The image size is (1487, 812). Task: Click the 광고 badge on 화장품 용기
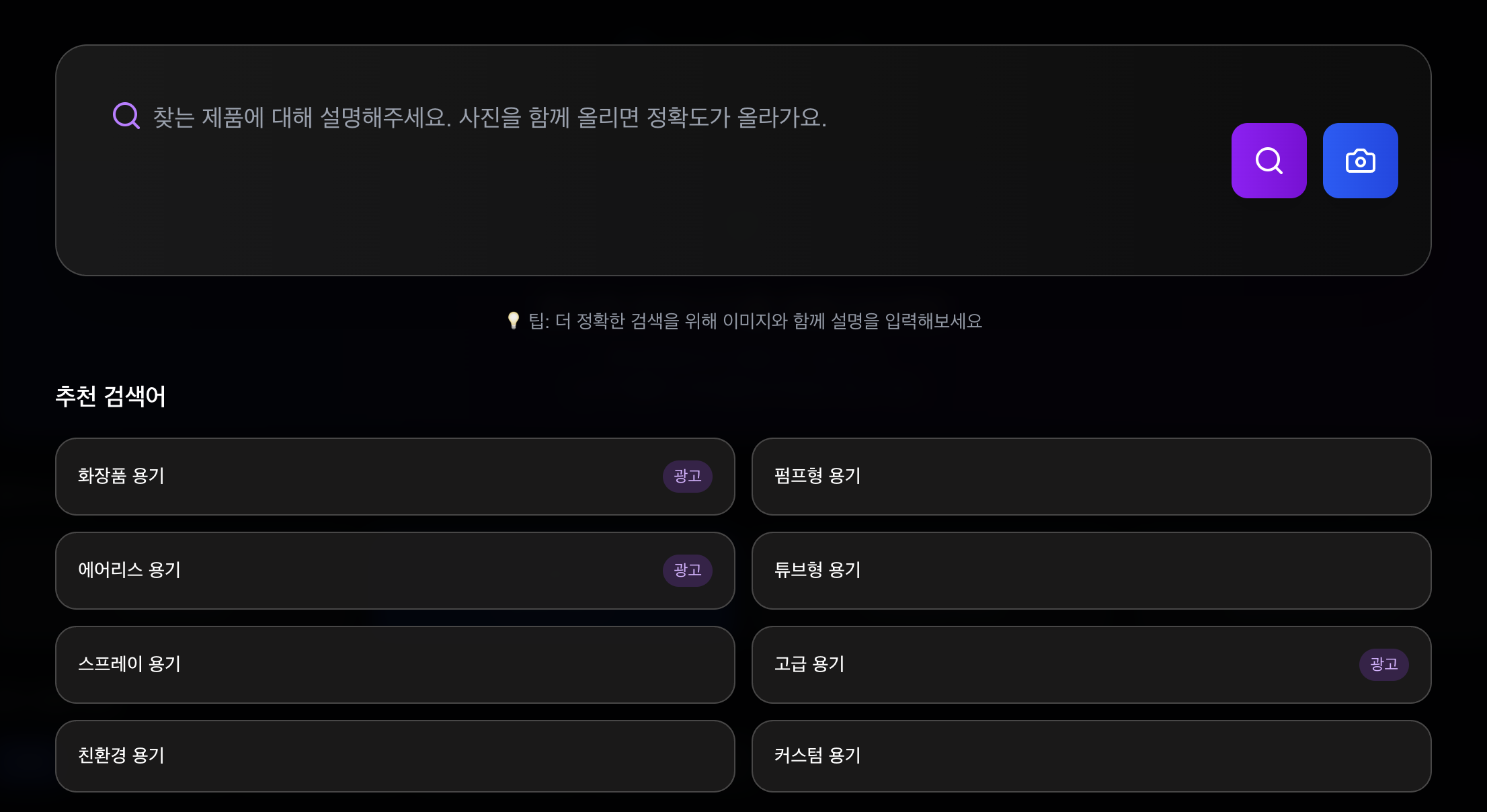coord(687,476)
